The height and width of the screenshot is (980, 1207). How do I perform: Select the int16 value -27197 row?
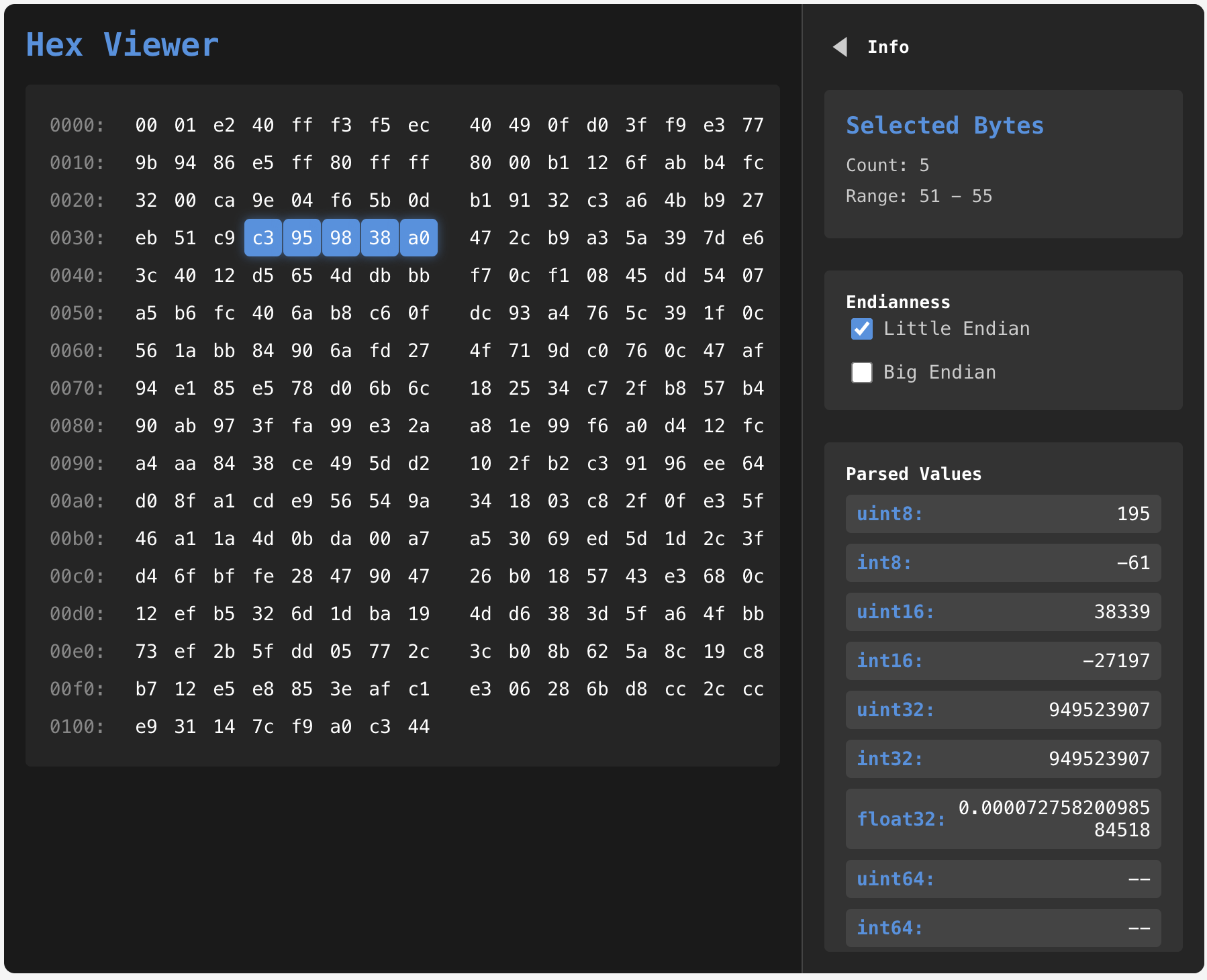1003,661
